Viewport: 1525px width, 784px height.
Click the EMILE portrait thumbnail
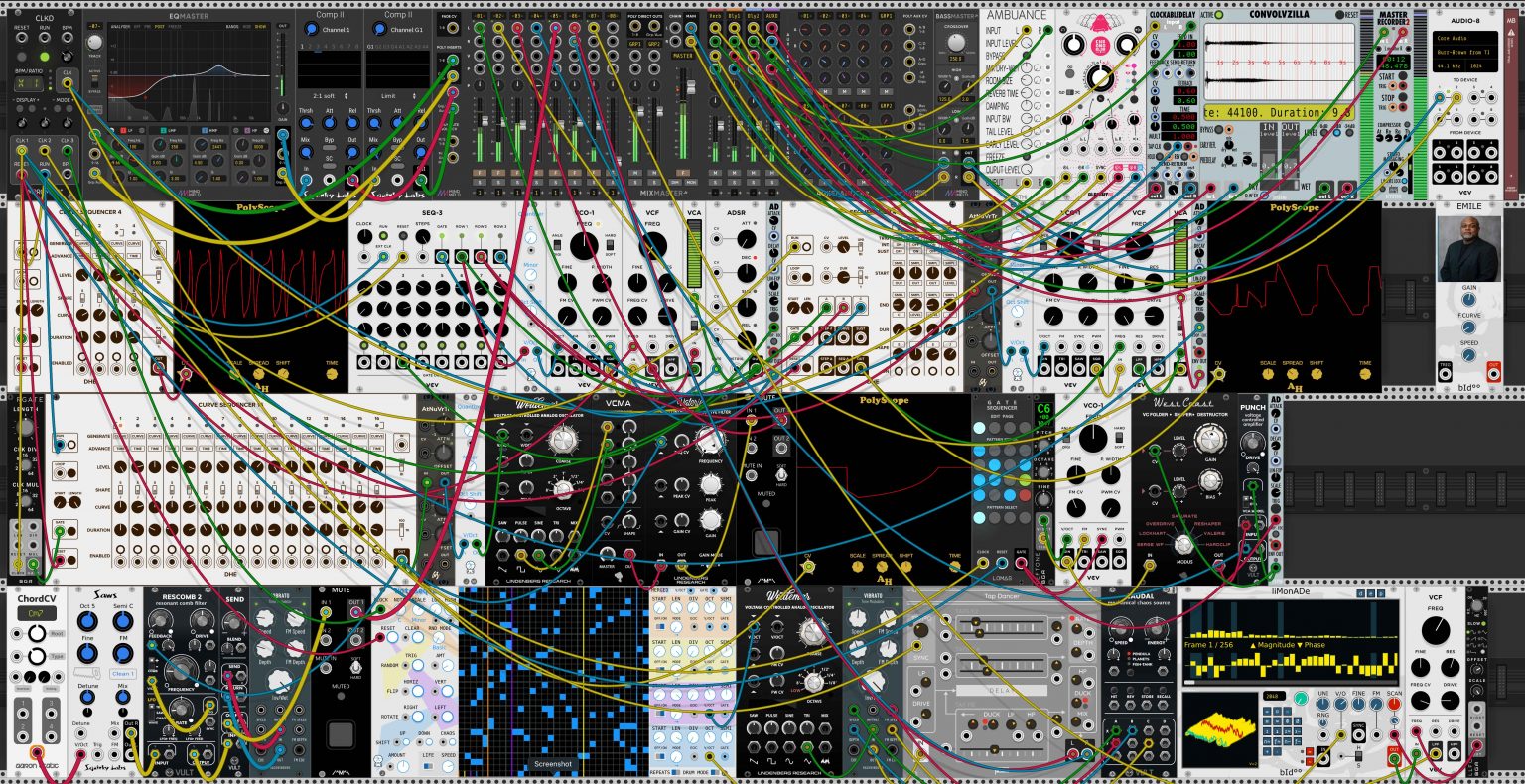click(1468, 248)
